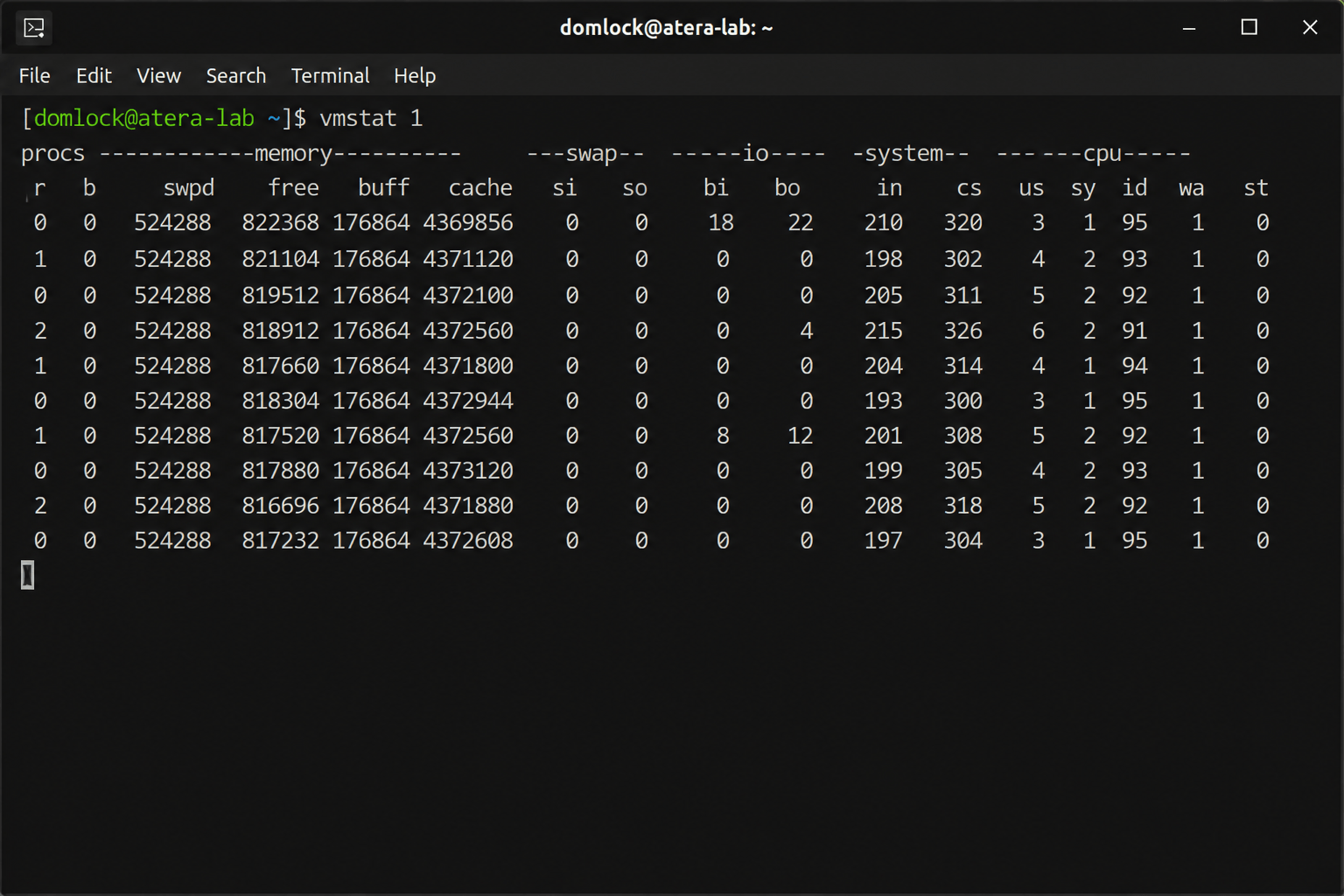Viewport: 1344px width, 896px height.
Task: Click interrupts value 215
Action: [883, 332]
